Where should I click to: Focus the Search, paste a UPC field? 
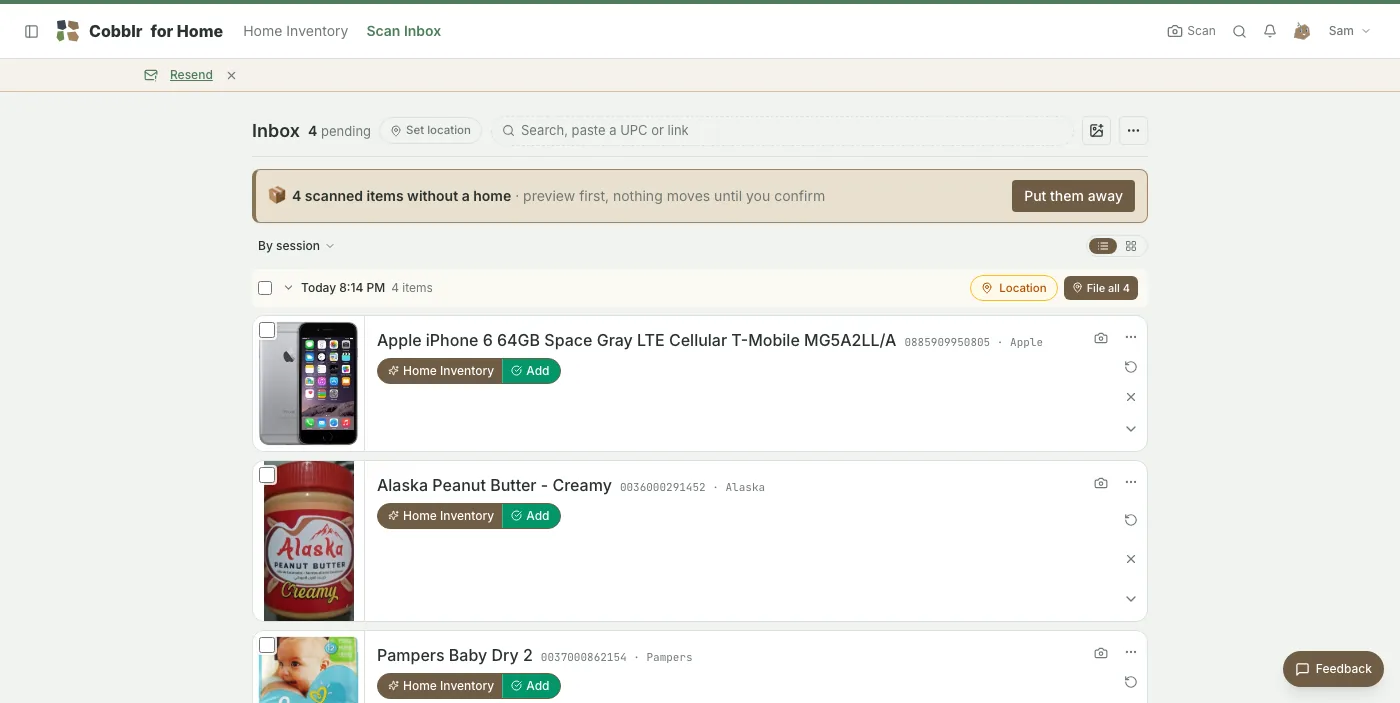tap(782, 131)
